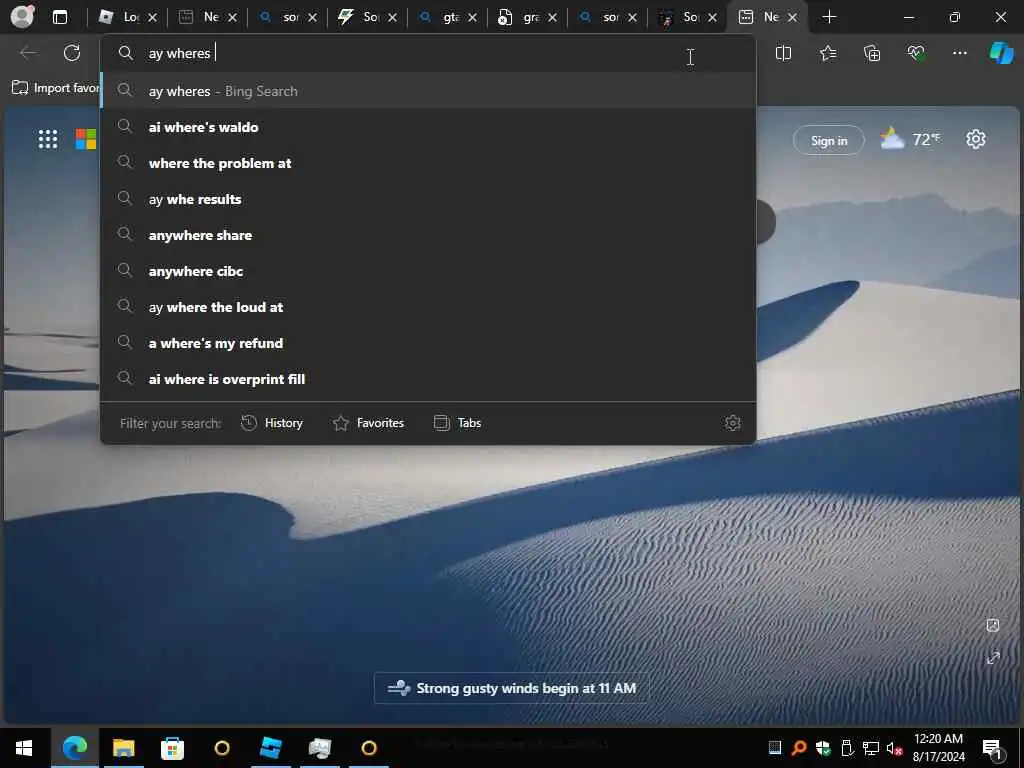Select suggestion 'anywhere share'
This screenshot has height=768, width=1024.
click(x=428, y=234)
